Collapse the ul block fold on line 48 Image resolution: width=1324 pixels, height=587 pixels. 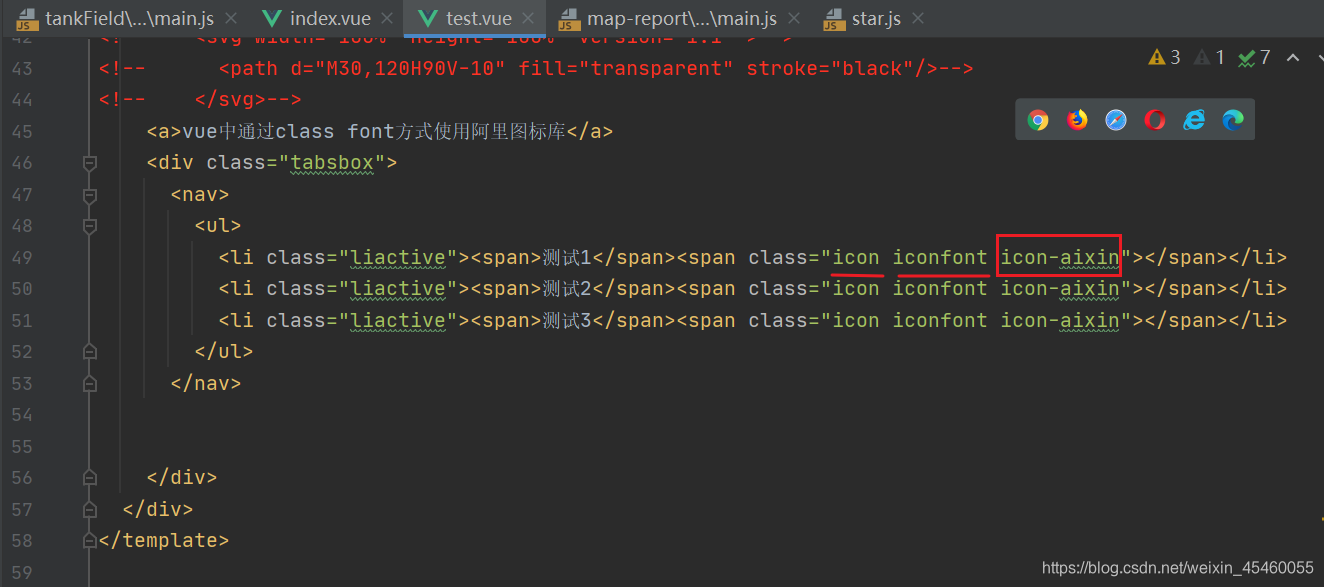[x=89, y=226]
